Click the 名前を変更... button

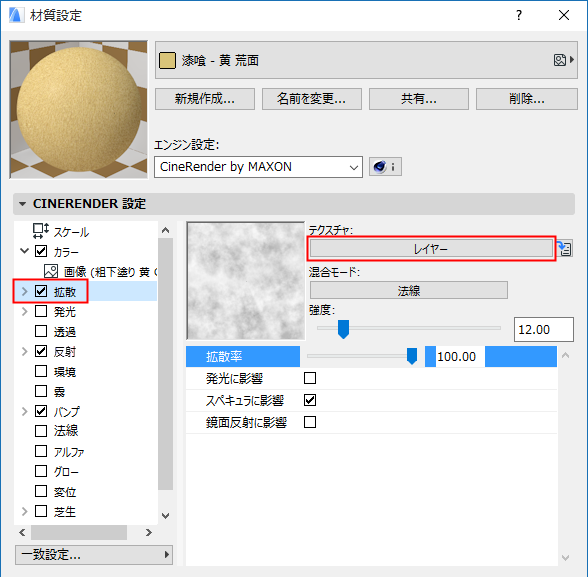[312, 99]
